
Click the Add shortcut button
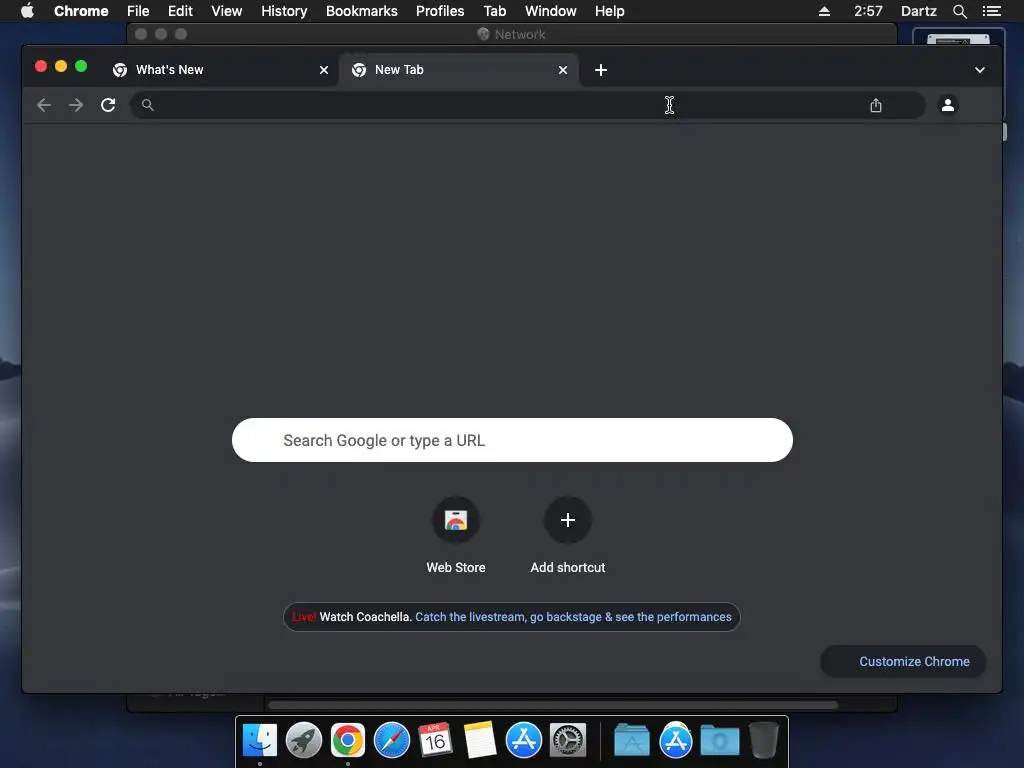pos(568,536)
